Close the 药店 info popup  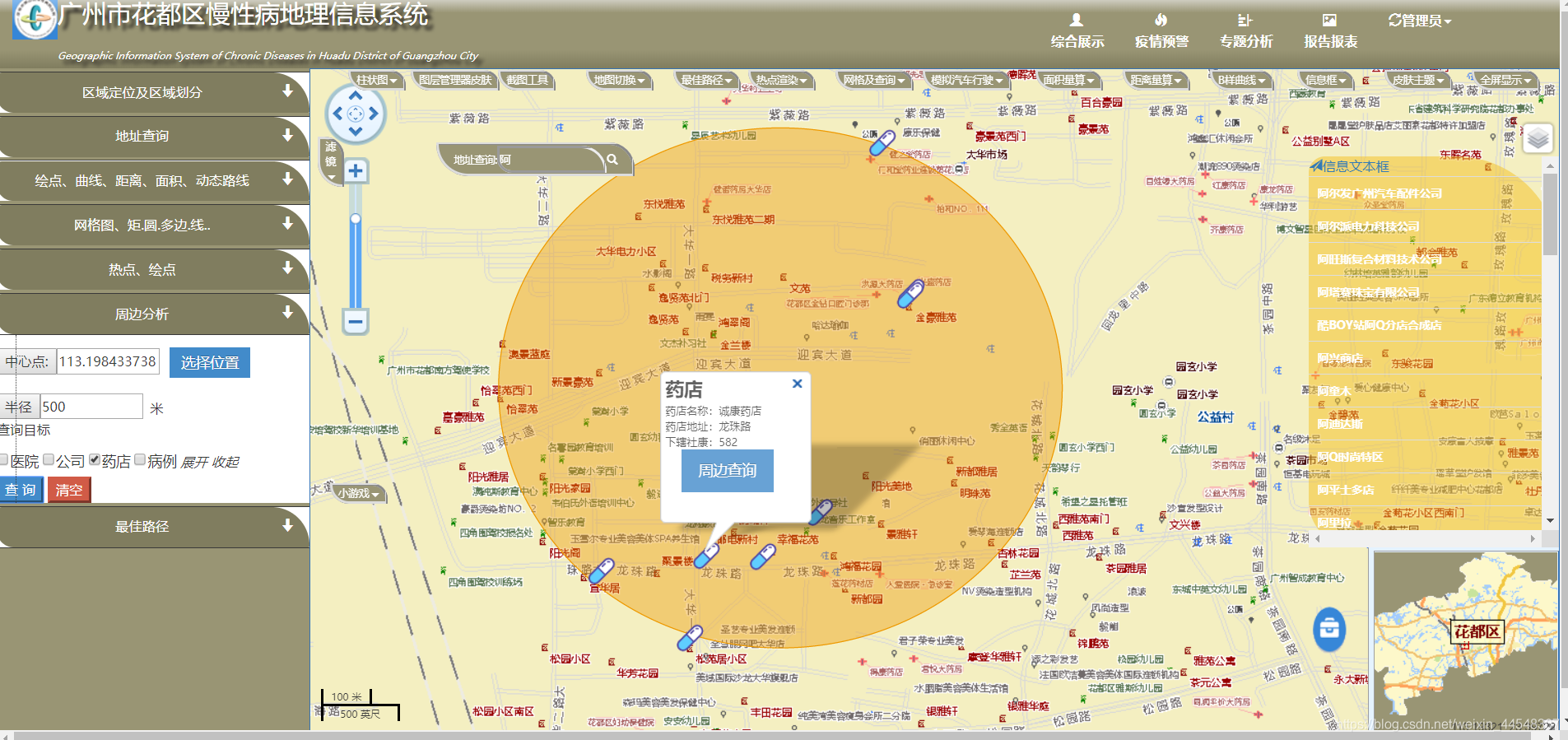[x=797, y=384]
